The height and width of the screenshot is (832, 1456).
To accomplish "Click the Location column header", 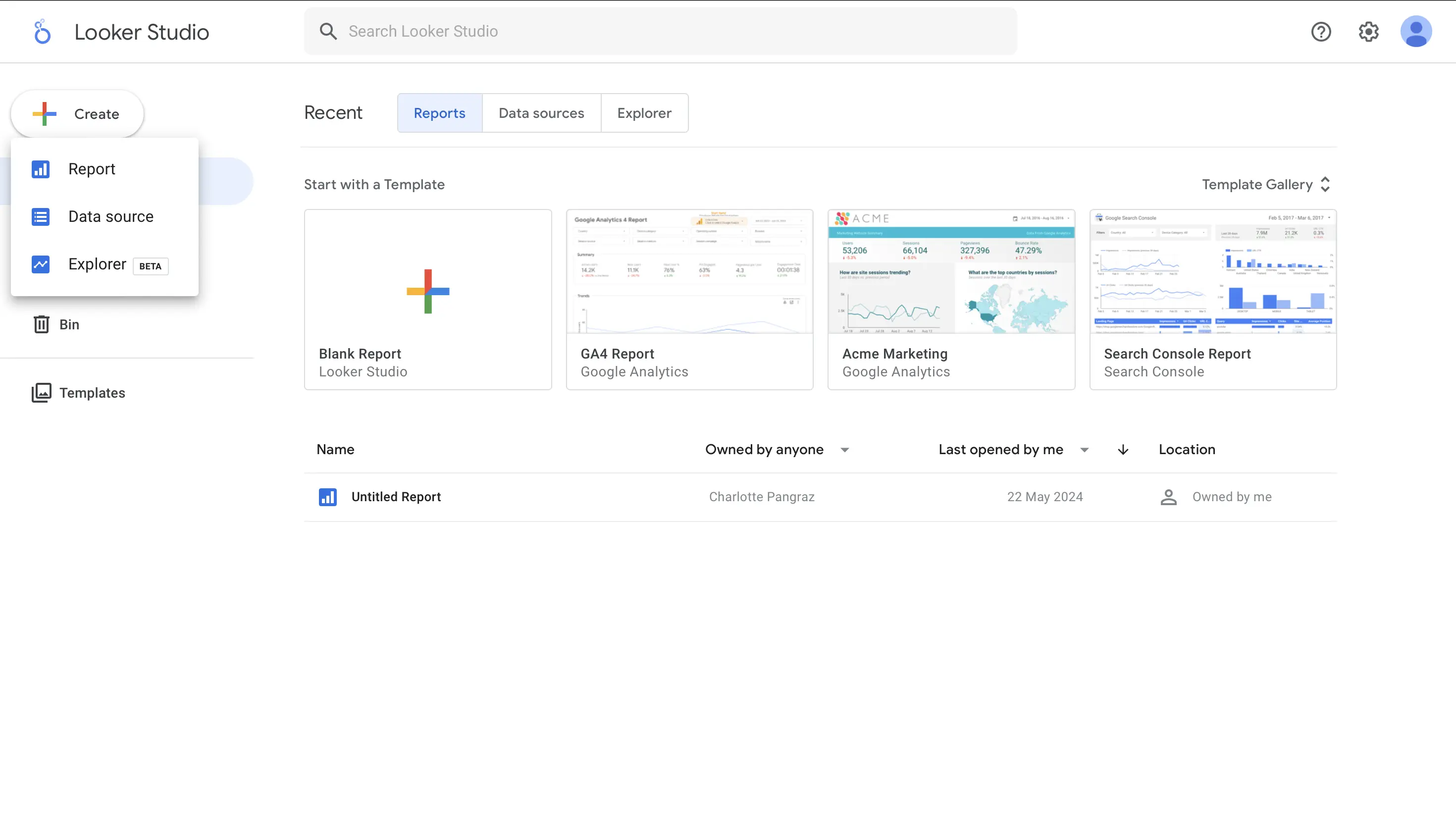I will click(1187, 450).
